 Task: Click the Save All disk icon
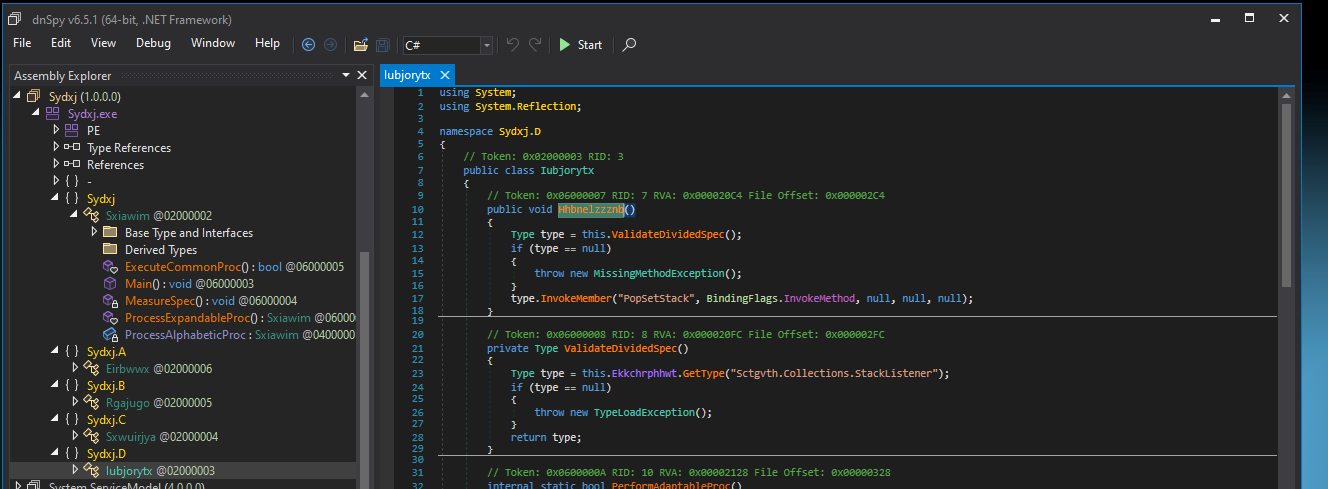[x=382, y=44]
